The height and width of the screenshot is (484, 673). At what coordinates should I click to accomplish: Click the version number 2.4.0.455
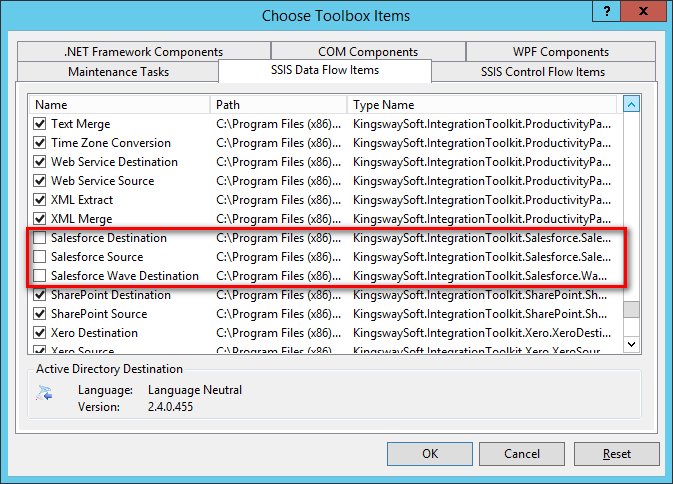(170, 406)
